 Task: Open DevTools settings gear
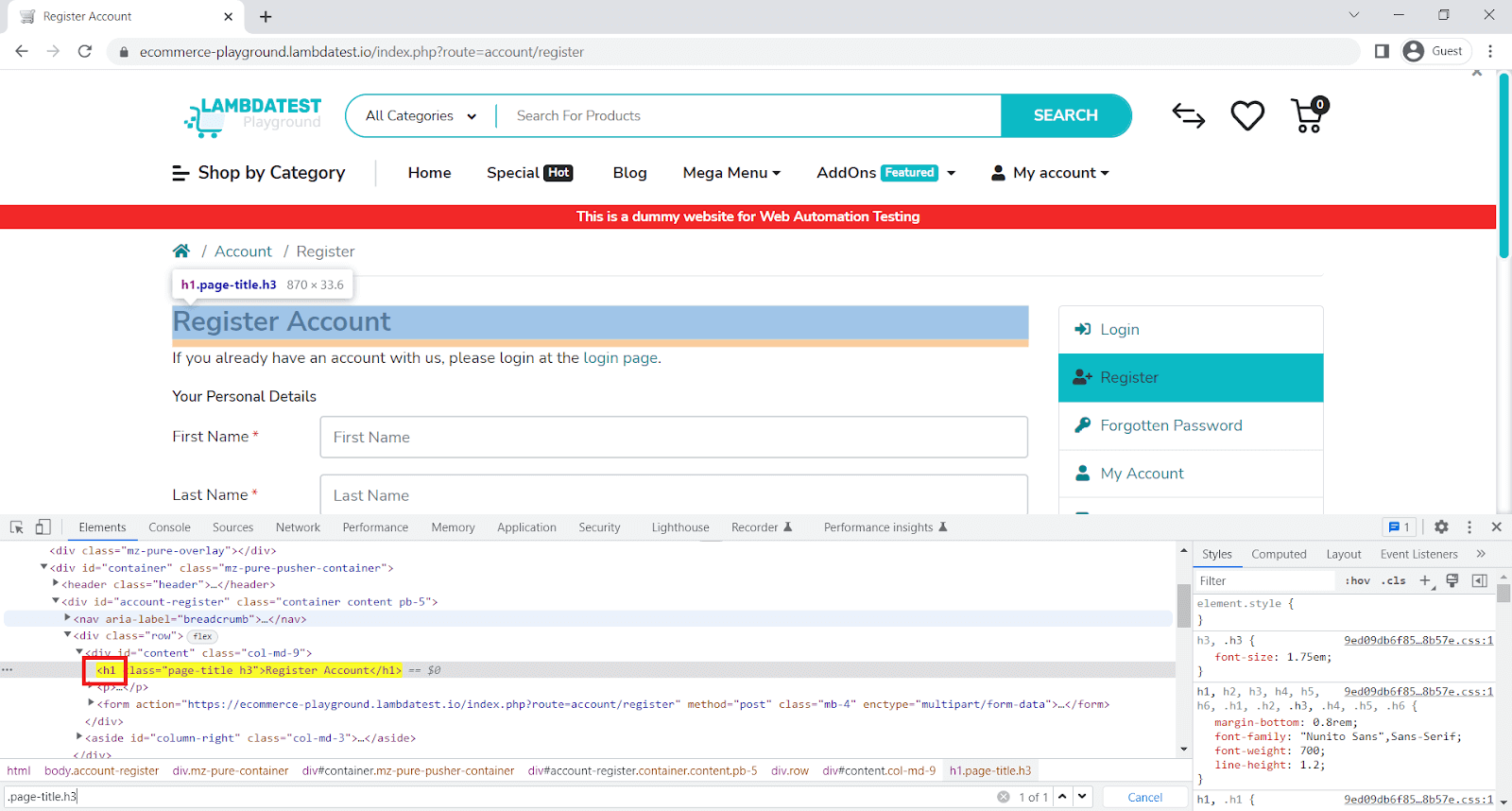pos(1441,527)
